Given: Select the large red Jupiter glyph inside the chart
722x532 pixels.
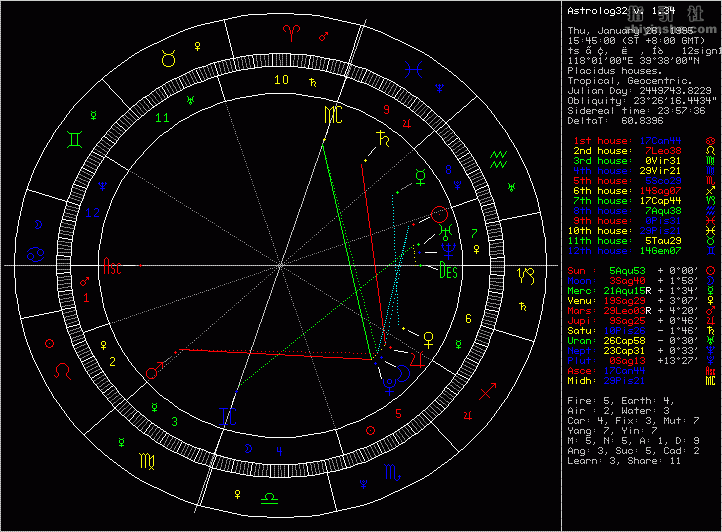Looking at the screenshot, I should (417, 359).
